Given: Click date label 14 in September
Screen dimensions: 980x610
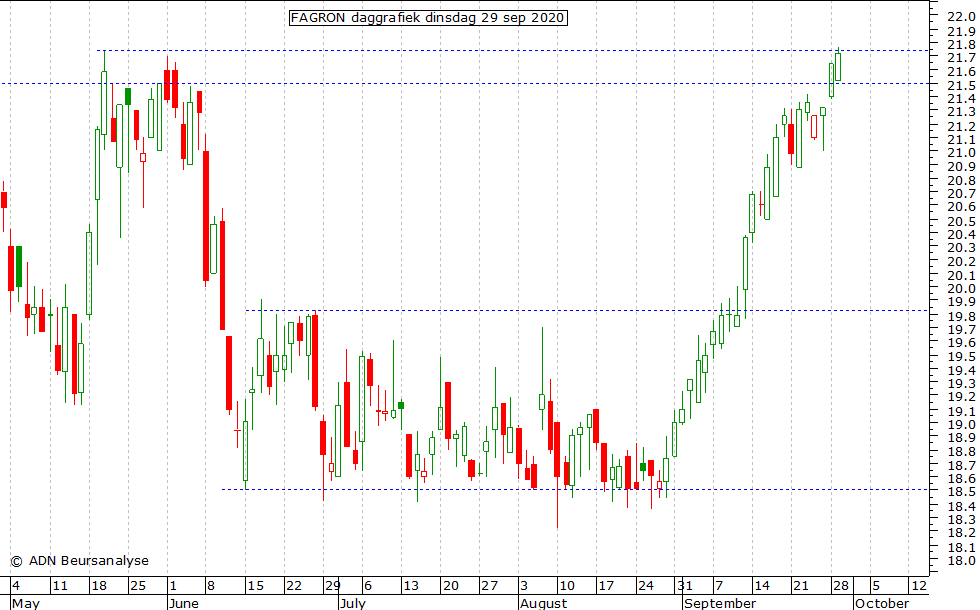Looking at the screenshot, I should pyautogui.click(x=762, y=586).
